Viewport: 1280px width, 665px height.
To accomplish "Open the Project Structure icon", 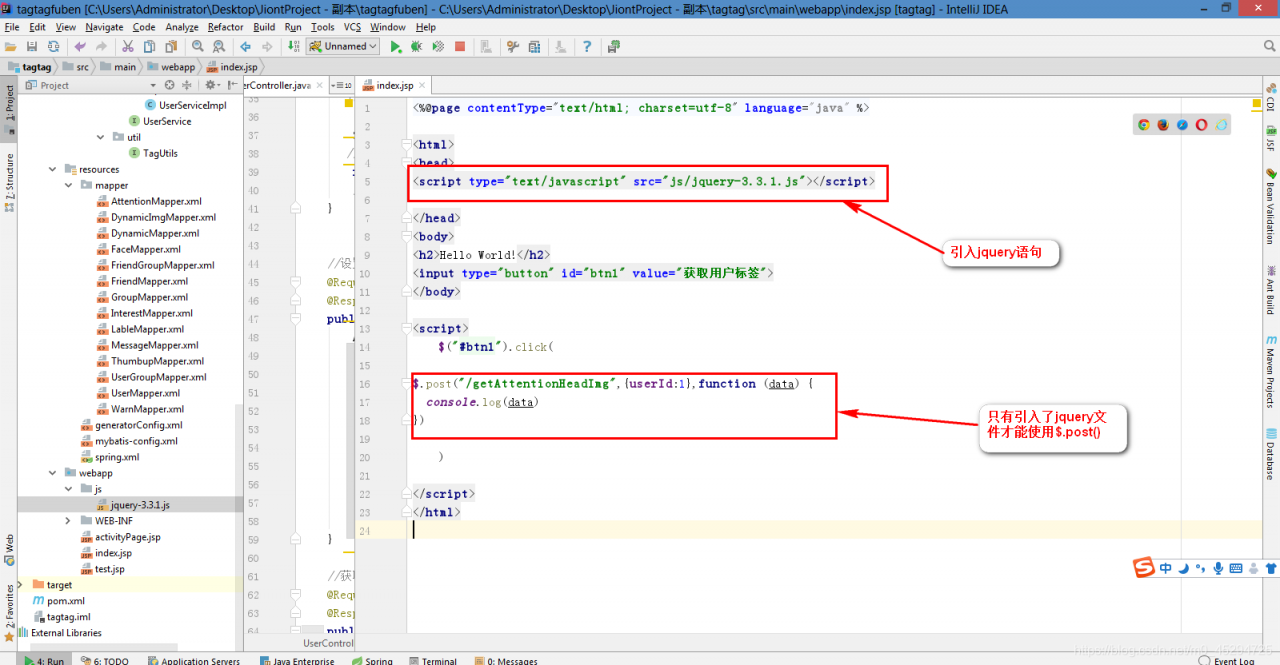I will pyautogui.click(x=534, y=46).
